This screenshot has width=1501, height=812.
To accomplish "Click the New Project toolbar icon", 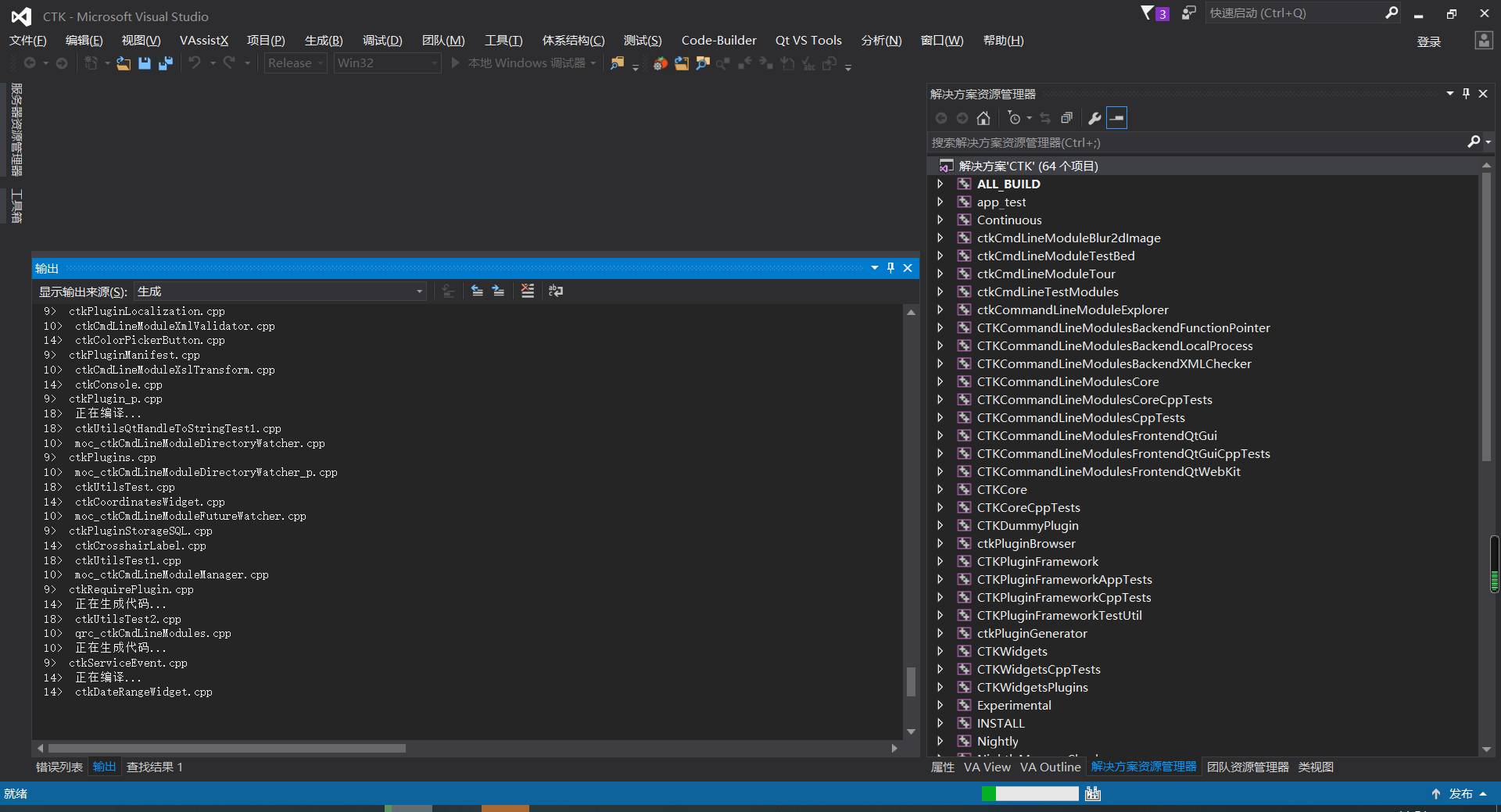I will click(x=91, y=63).
